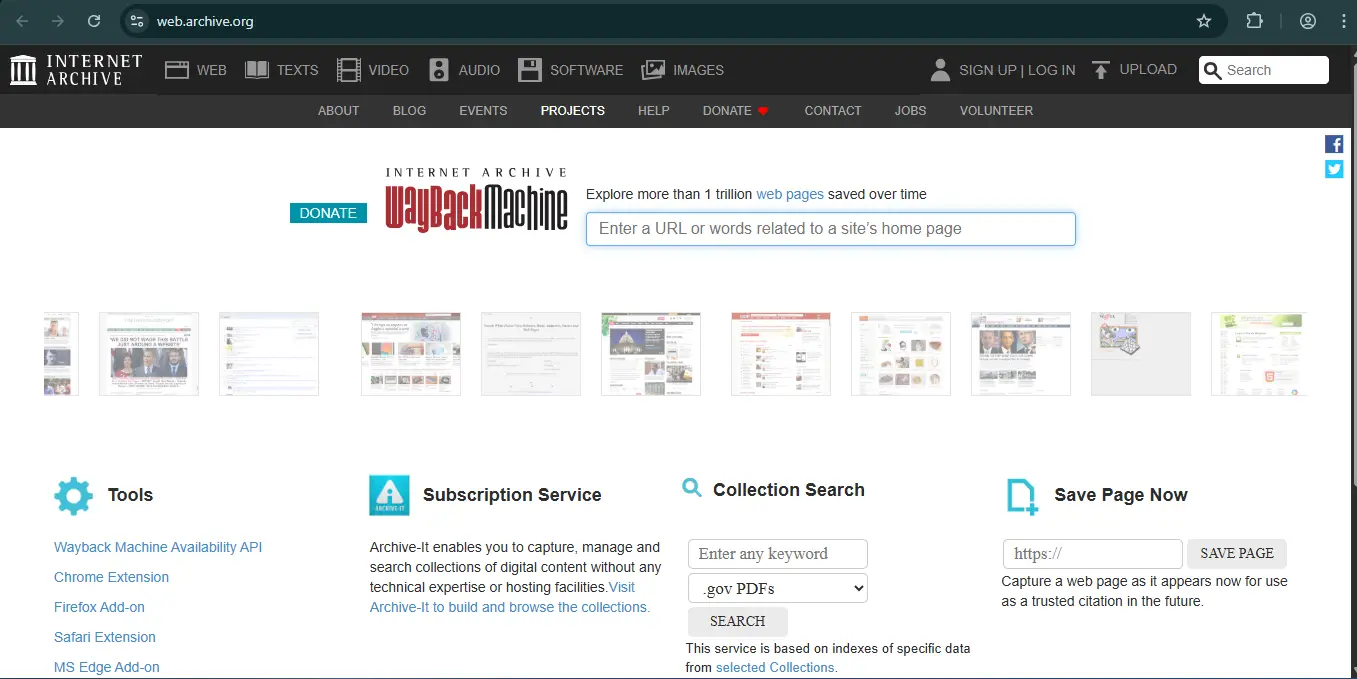Go to the BLOG menu item
Image resolution: width=1357 pixels, height=679 pixels.
(409, 111)
